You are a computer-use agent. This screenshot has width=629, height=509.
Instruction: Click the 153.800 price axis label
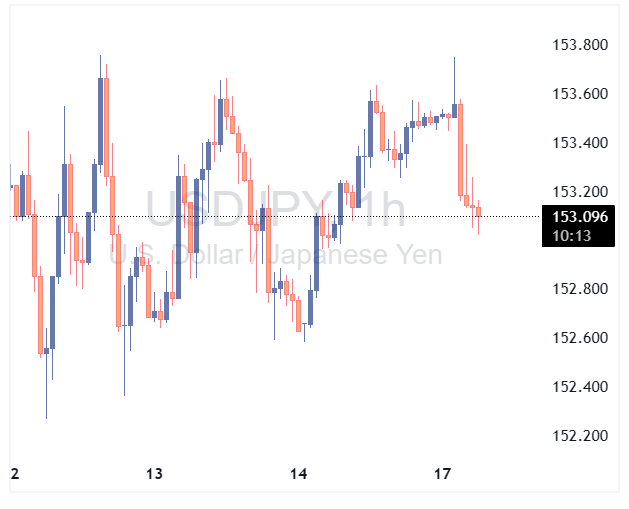(581, 45)
